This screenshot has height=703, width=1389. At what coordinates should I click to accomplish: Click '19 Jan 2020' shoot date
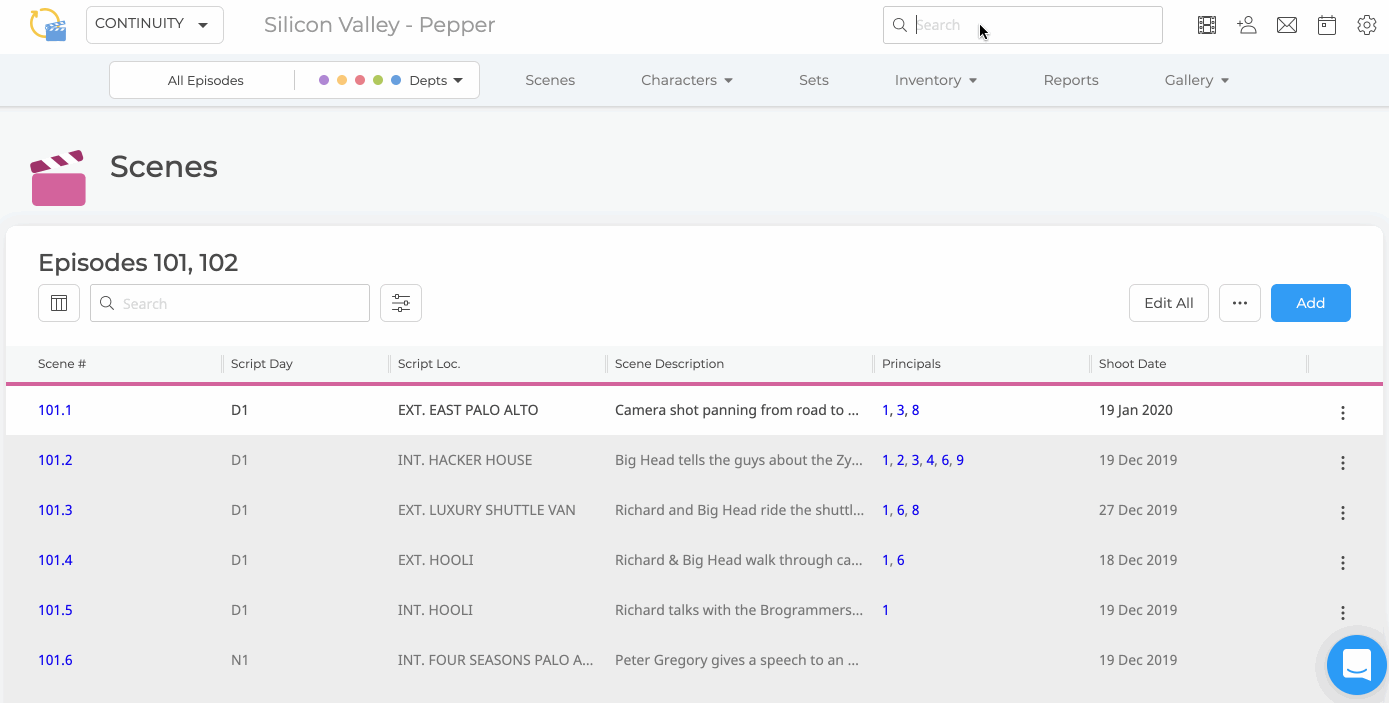coord(1136,410)
